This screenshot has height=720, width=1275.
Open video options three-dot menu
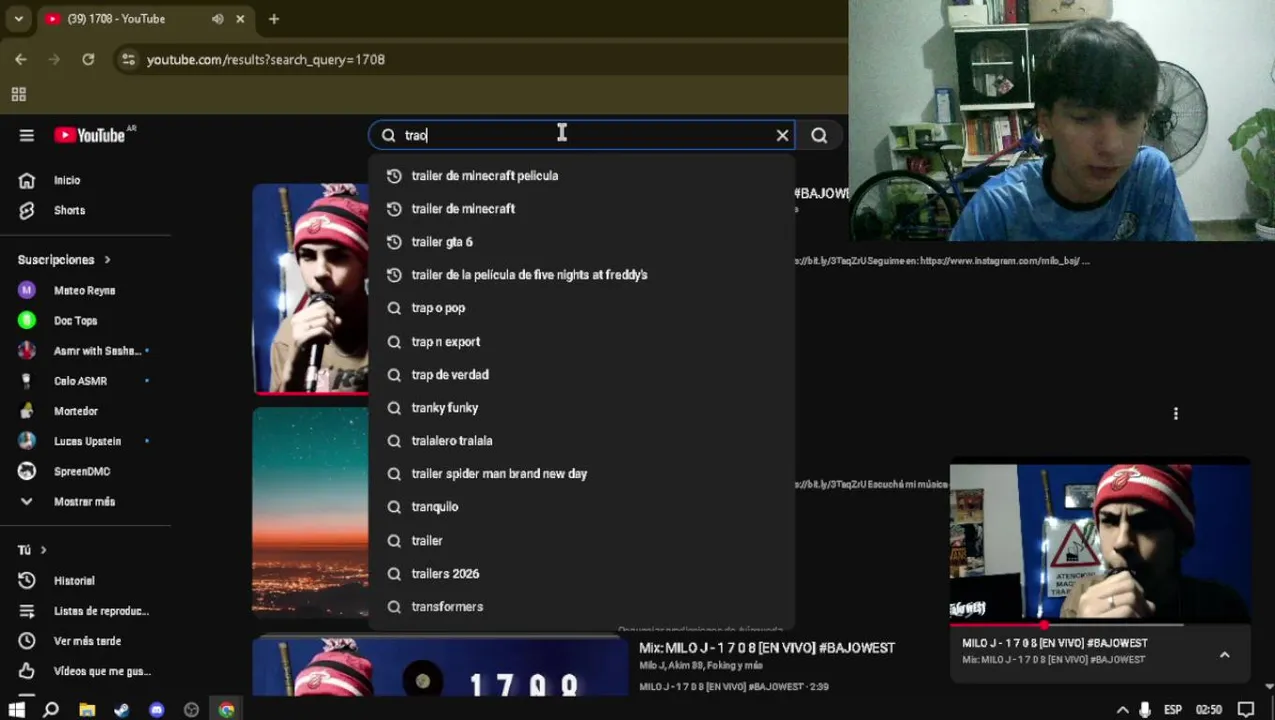[x=1176, y=413]
